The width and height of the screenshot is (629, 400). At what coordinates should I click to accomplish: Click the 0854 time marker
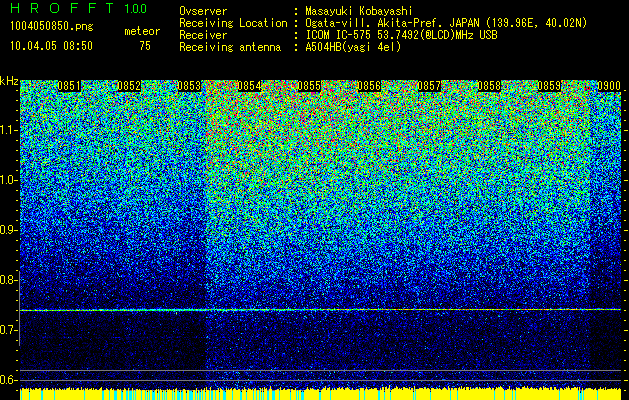[x=249, y=86]
